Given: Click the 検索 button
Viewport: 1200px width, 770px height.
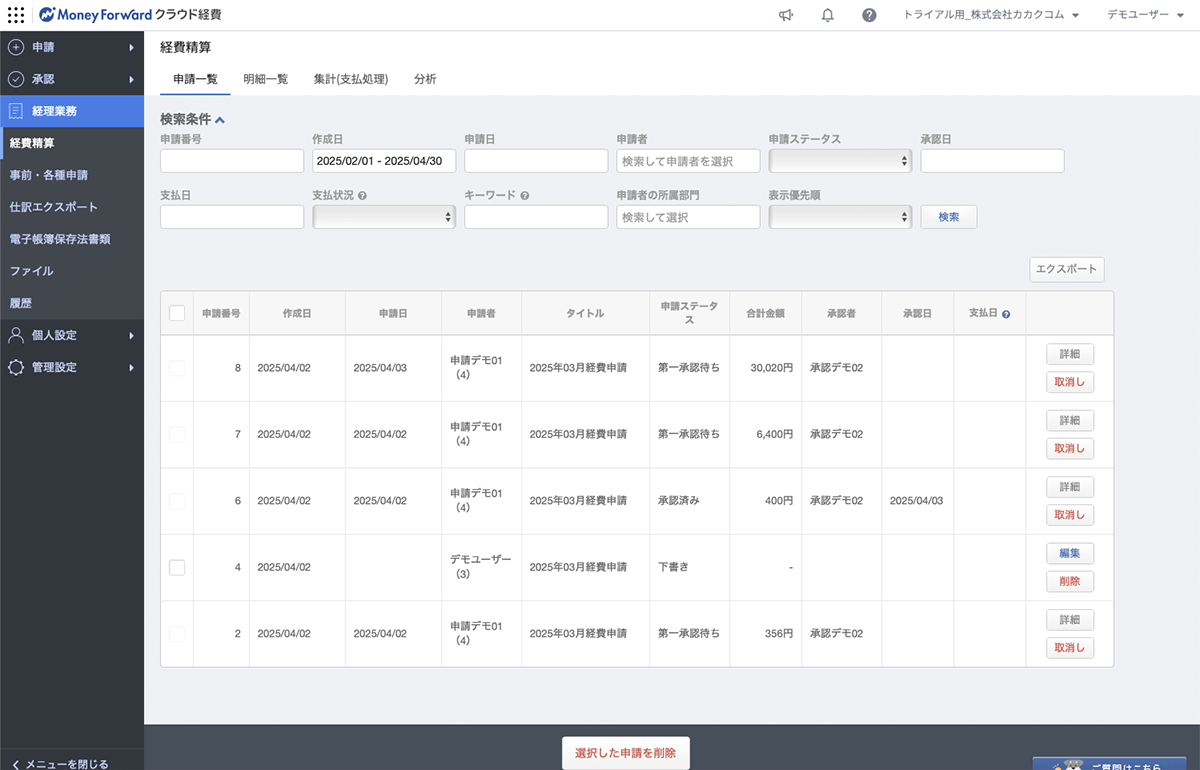Looking at the screenshot, I should coord(949,217).
